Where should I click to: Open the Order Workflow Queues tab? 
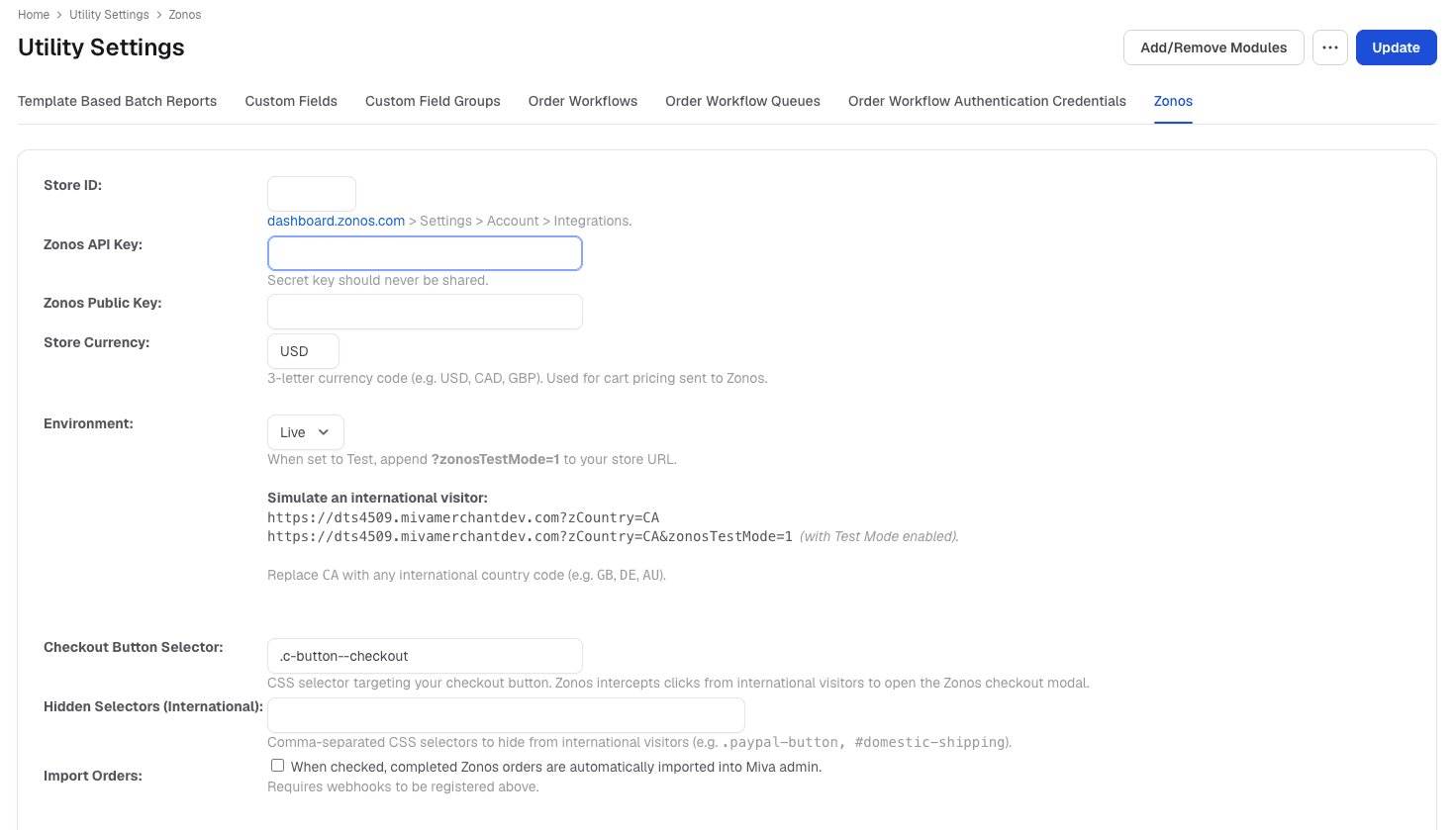coord(742,101)
